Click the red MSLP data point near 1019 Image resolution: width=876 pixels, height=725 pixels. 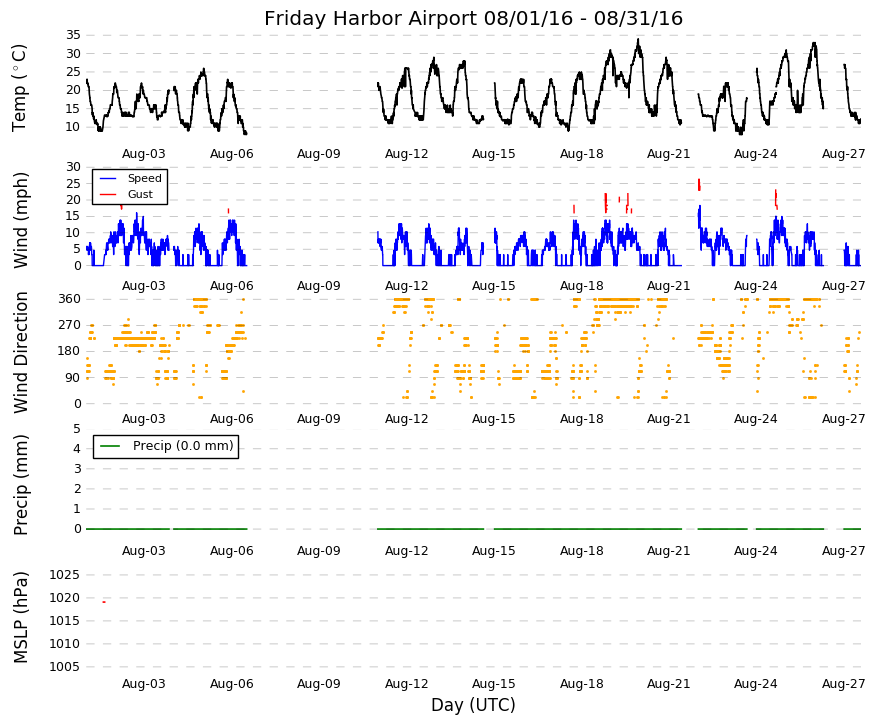pyautogui.click(x=104, y=602)
